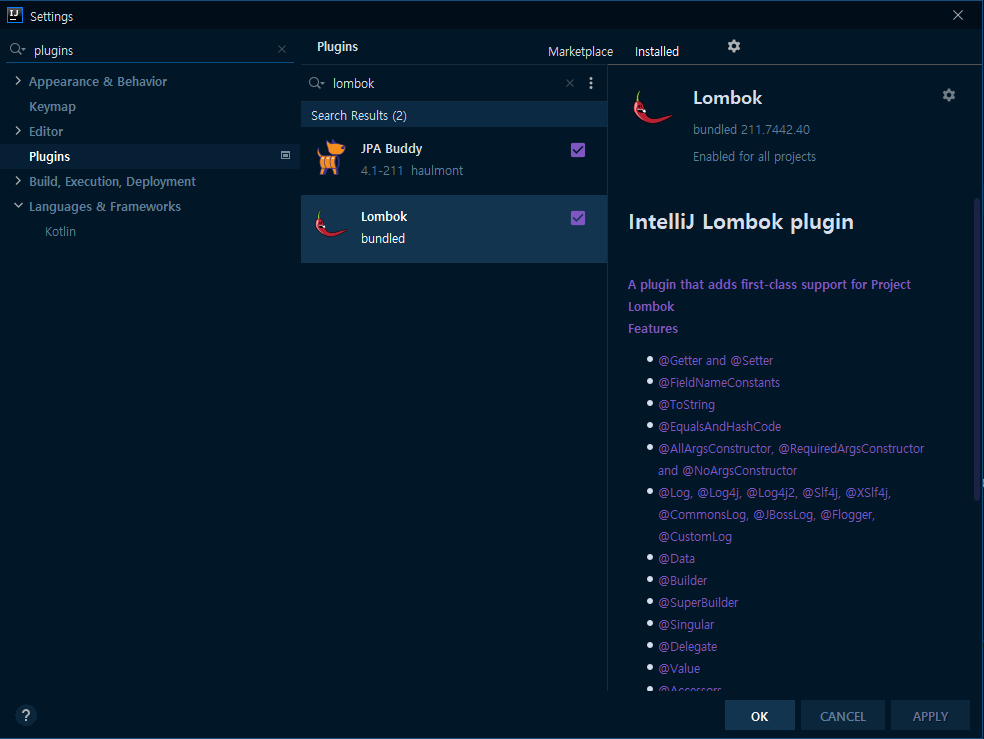
Task: Click '@Builder' feature item
Action: click(682, 580)
